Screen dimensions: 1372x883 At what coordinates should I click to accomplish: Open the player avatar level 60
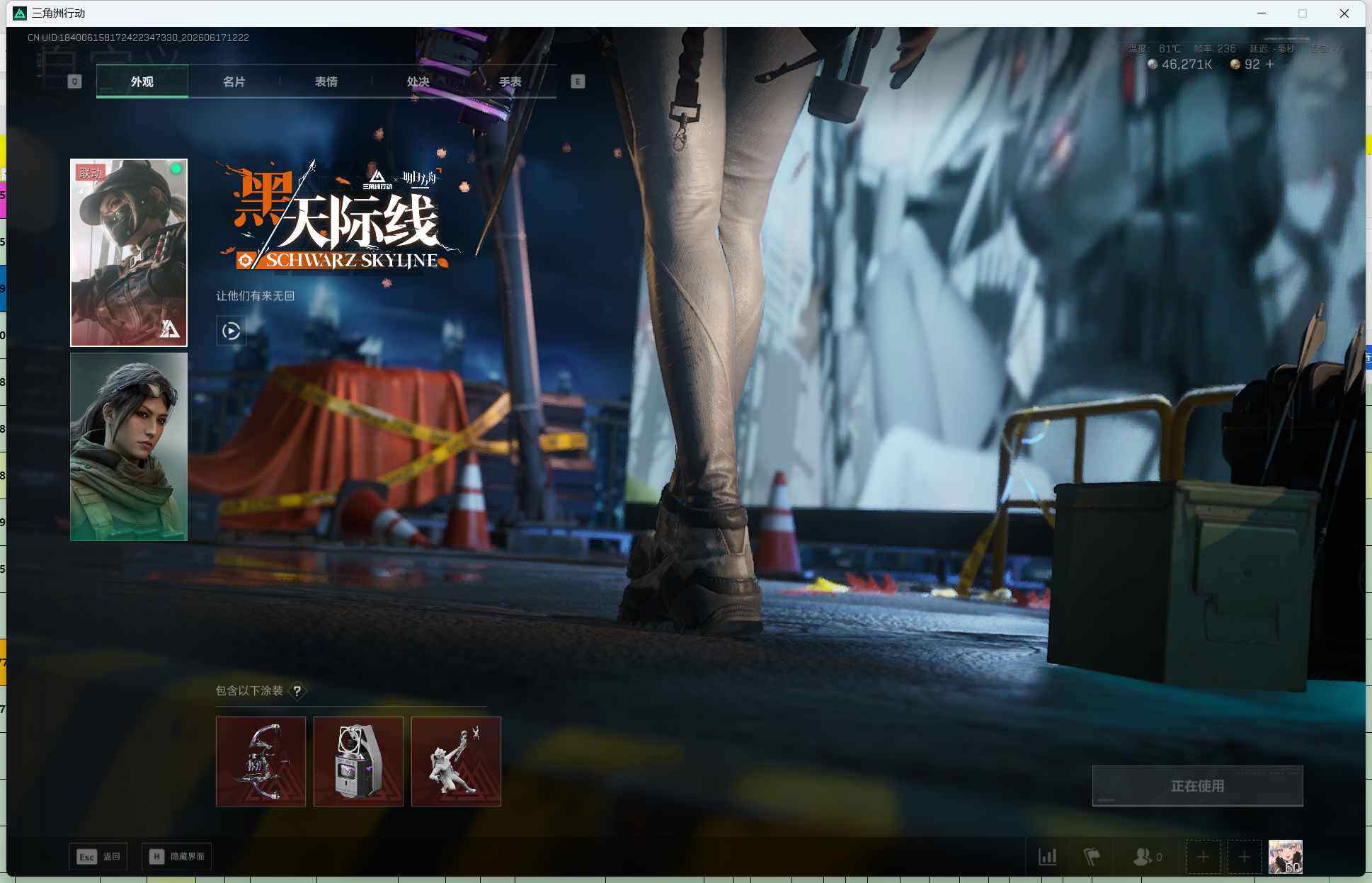tap(1285, 857)
